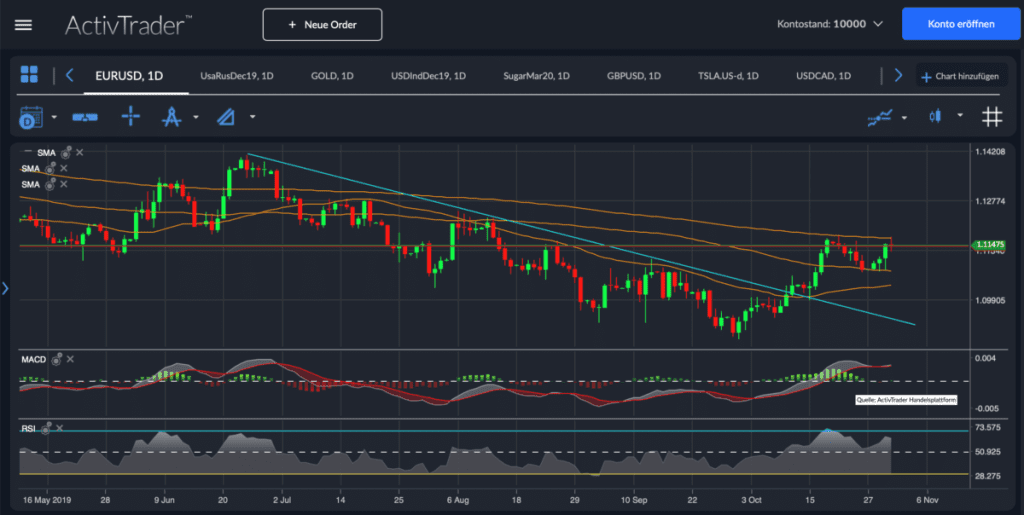The image size is (1024, 515).
Task: Open the hamburger main menu
Action: [x=24, y=25]
